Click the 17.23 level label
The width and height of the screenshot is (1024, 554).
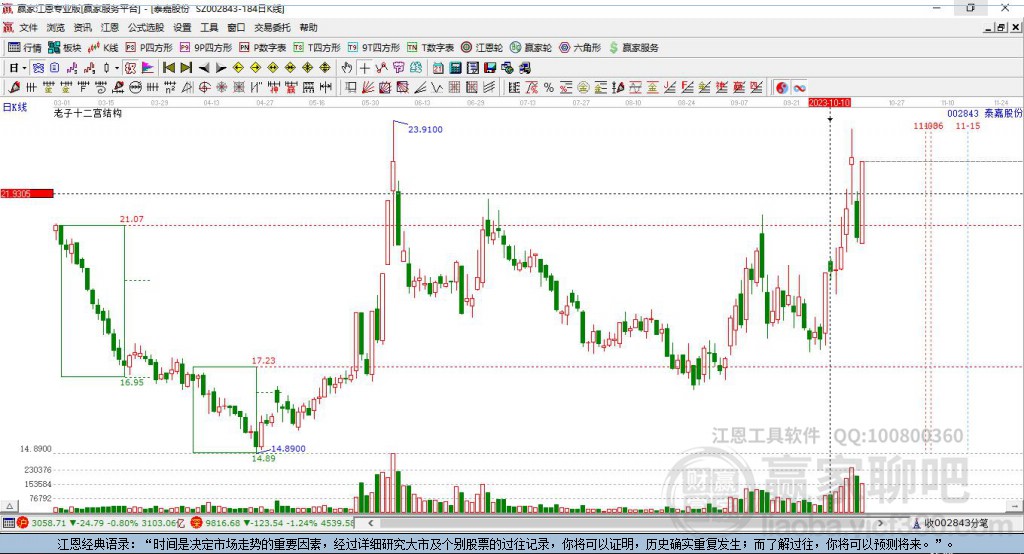pos(263,360)
